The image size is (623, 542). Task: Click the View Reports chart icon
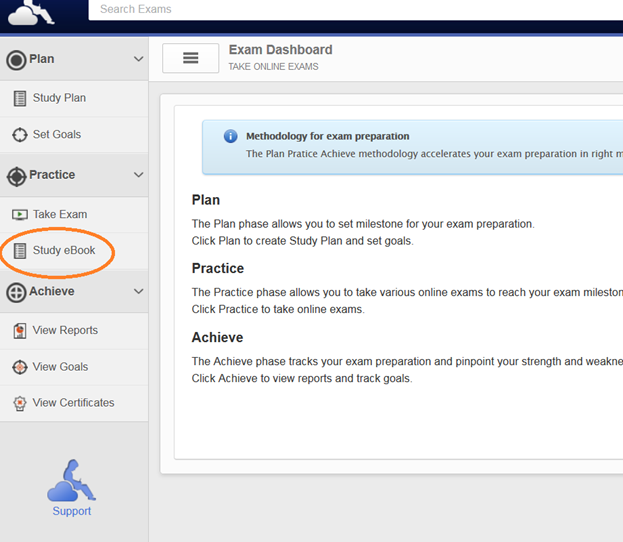coord(20,331)
